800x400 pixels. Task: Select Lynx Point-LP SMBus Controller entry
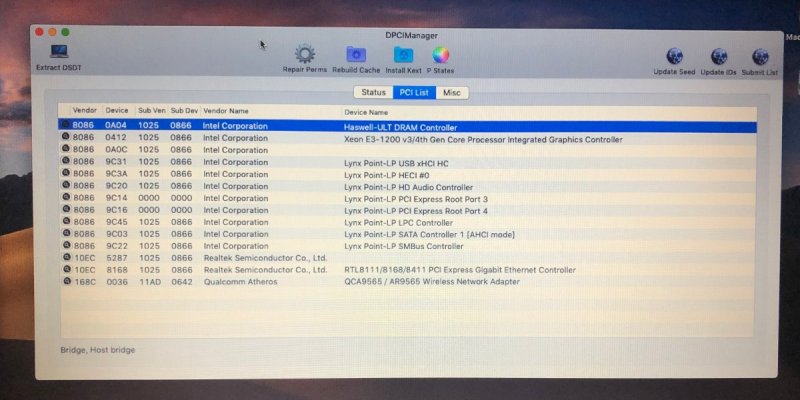(x=404, y=246)
